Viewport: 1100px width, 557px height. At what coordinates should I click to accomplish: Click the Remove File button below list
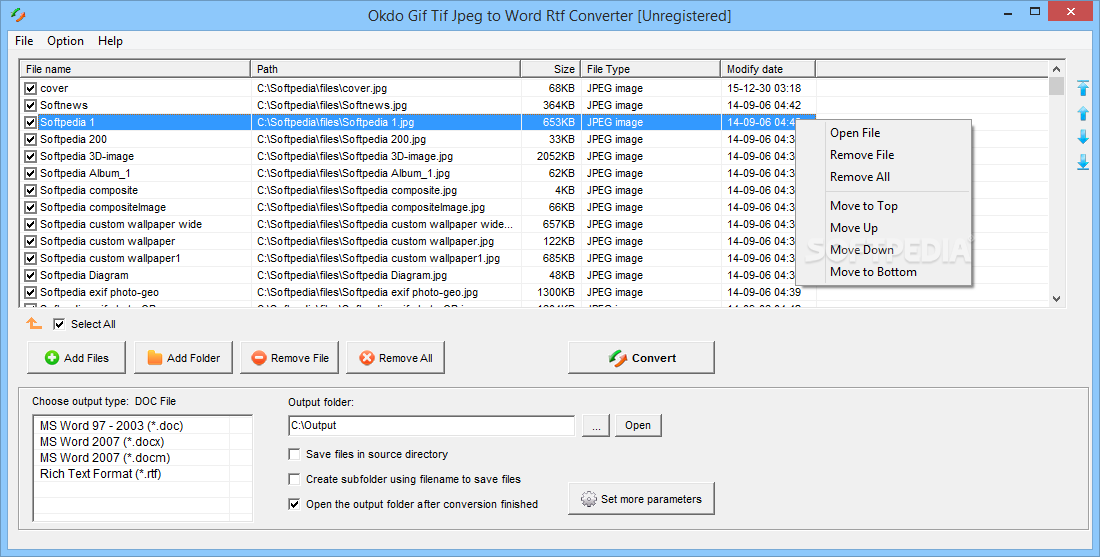290,358
